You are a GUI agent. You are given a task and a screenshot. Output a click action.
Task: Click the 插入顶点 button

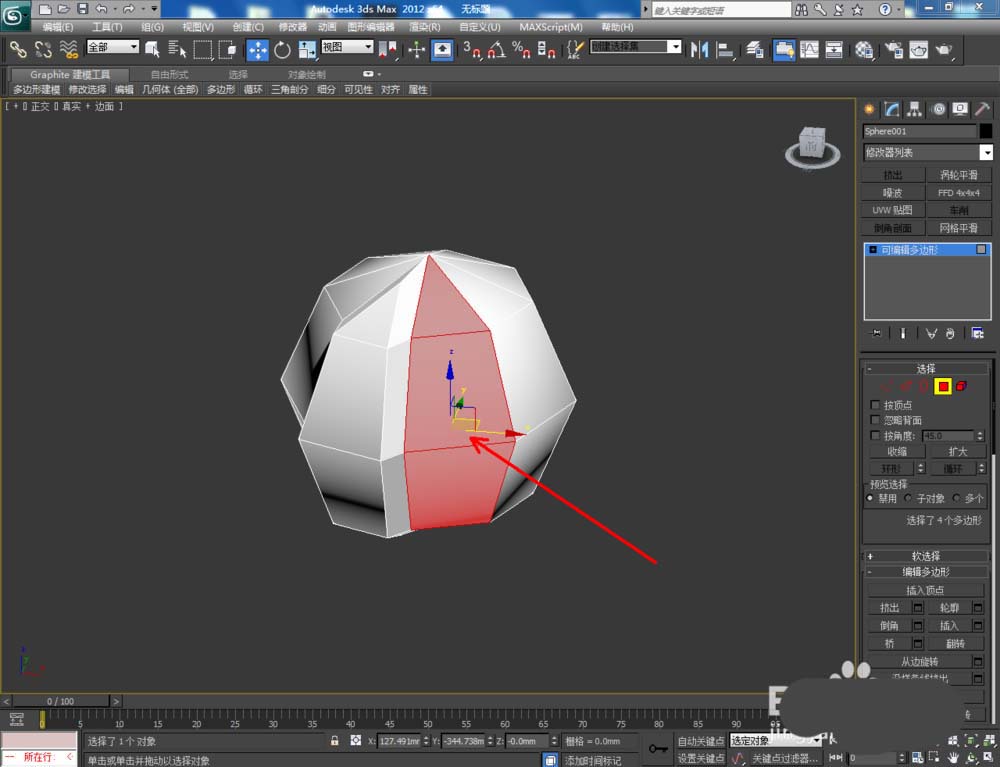click(x=925, y=590)
